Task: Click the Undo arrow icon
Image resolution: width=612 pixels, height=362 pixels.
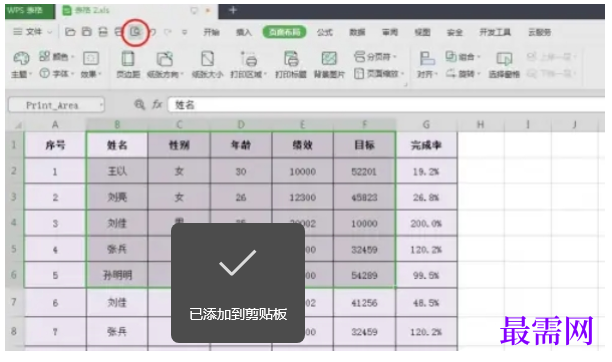Action: 153,32
